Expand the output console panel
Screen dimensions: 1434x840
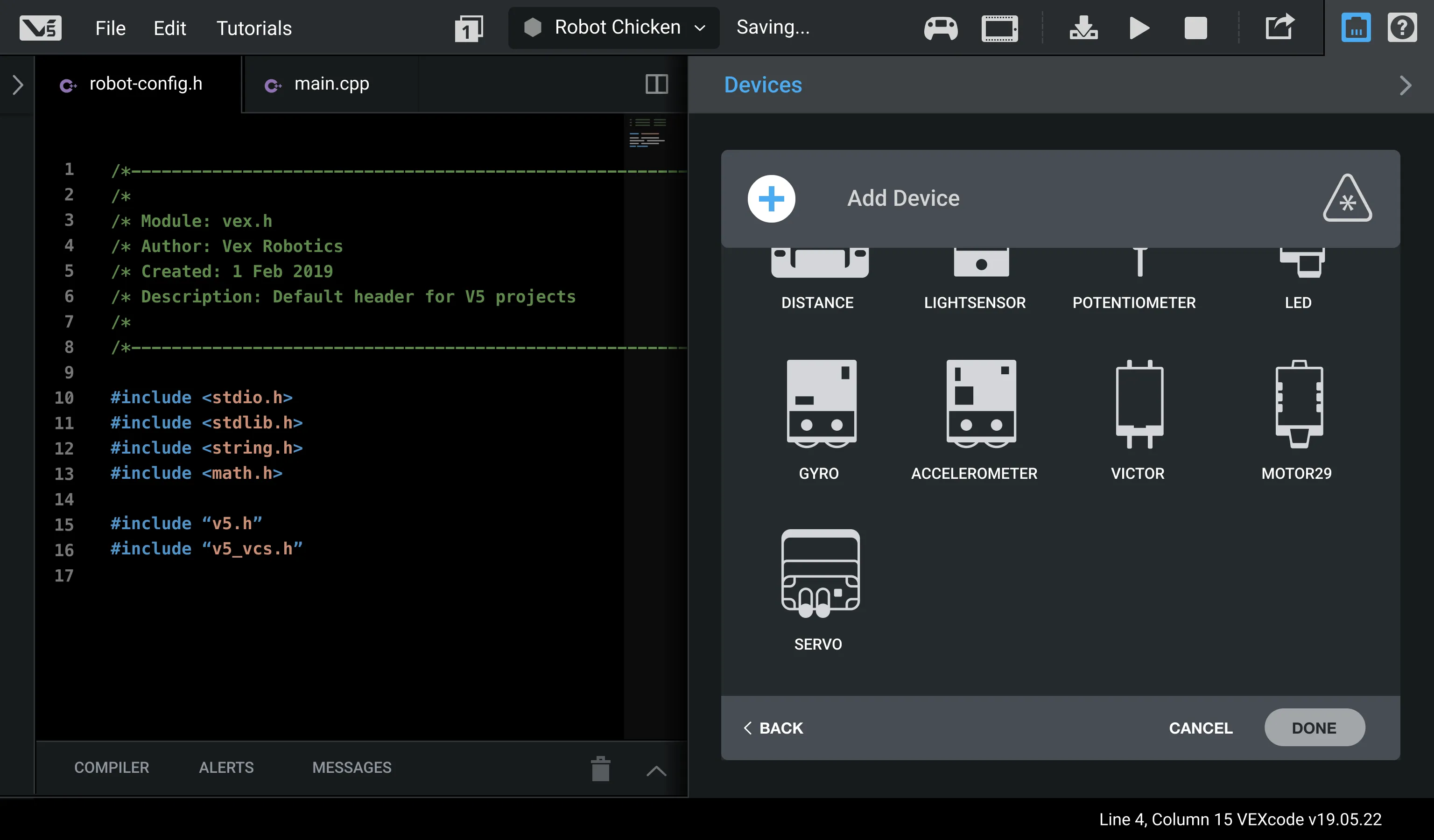click(x=655, y=770)
